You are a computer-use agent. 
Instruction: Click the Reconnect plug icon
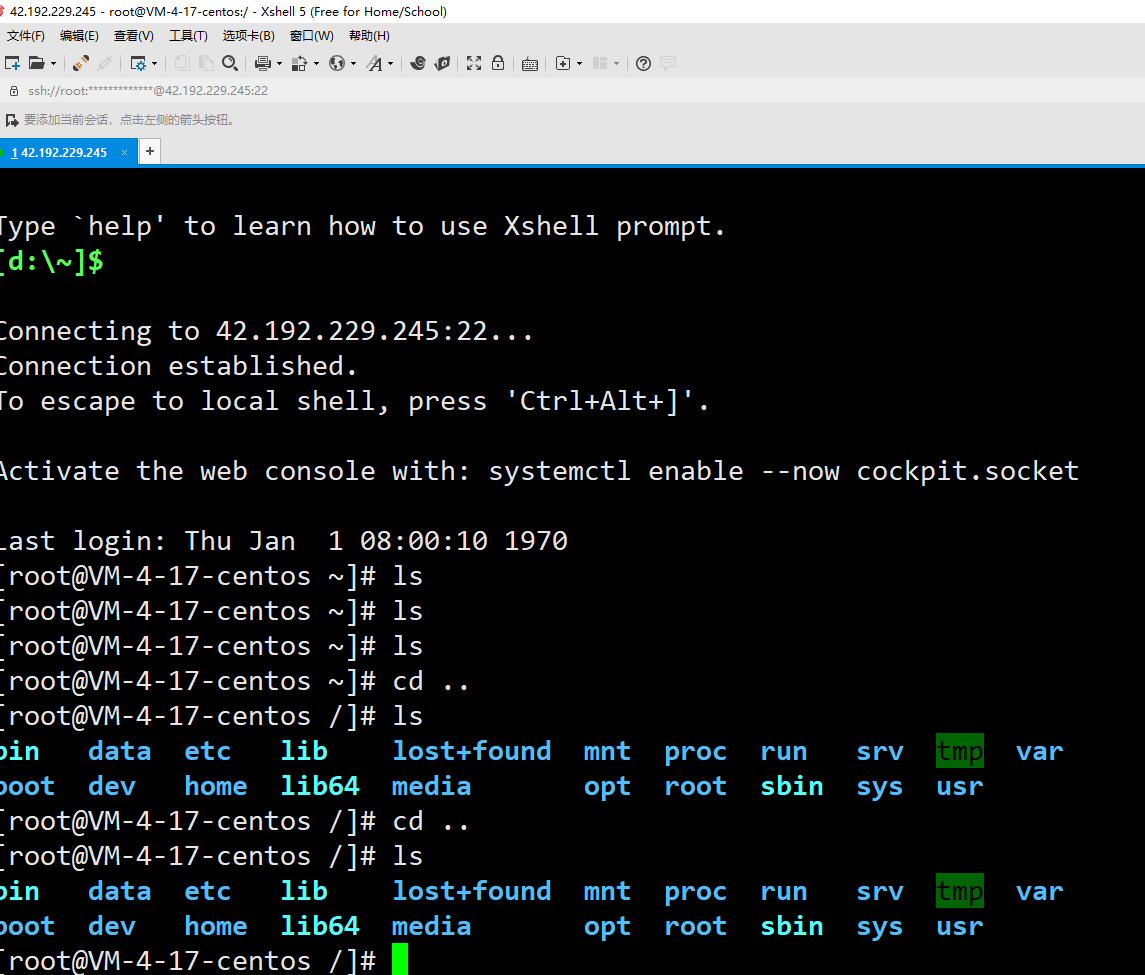(x=81, y=64)
